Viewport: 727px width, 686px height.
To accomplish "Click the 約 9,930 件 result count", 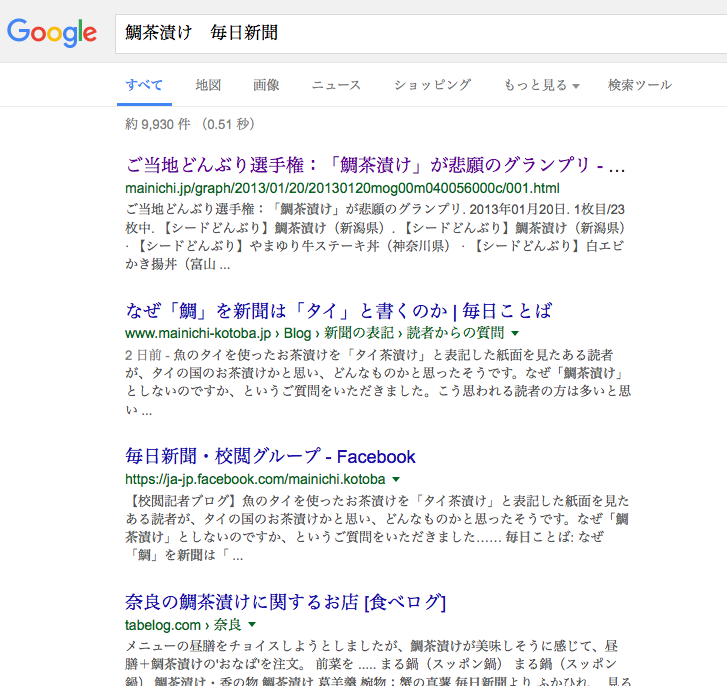I will click(190, 124).
